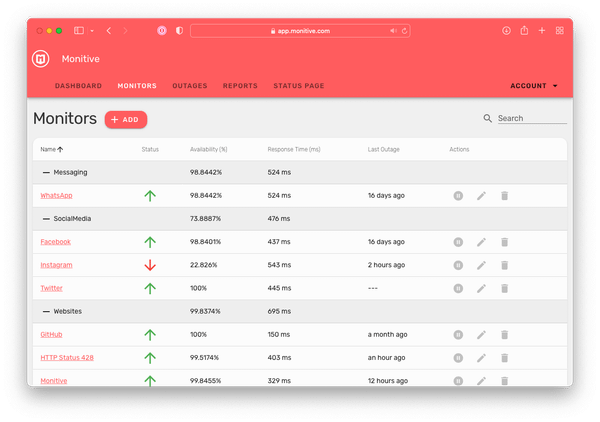The height and width of the screenshot is (422, 600).
Task: Open the HTTP Status 428 link
Action: 67,358
